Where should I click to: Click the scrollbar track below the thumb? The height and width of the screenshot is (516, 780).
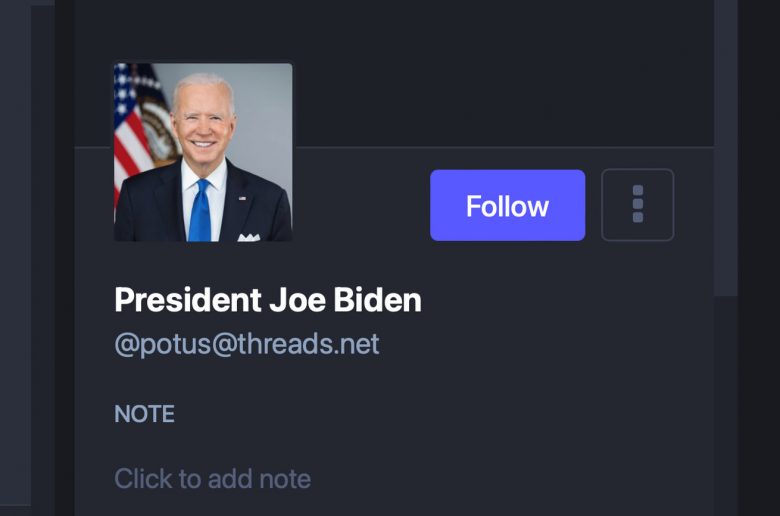tap(726, 406)
